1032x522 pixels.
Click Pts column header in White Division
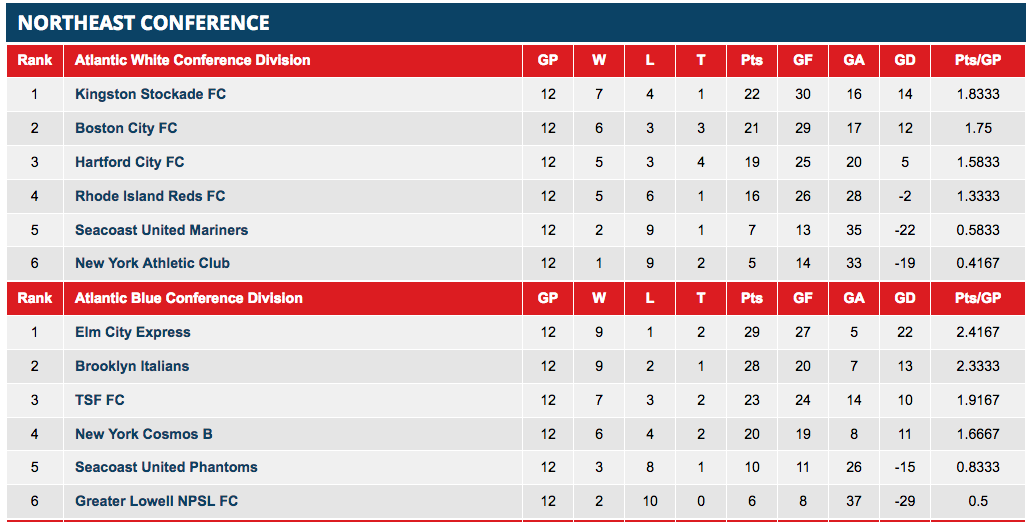point(752,60)
